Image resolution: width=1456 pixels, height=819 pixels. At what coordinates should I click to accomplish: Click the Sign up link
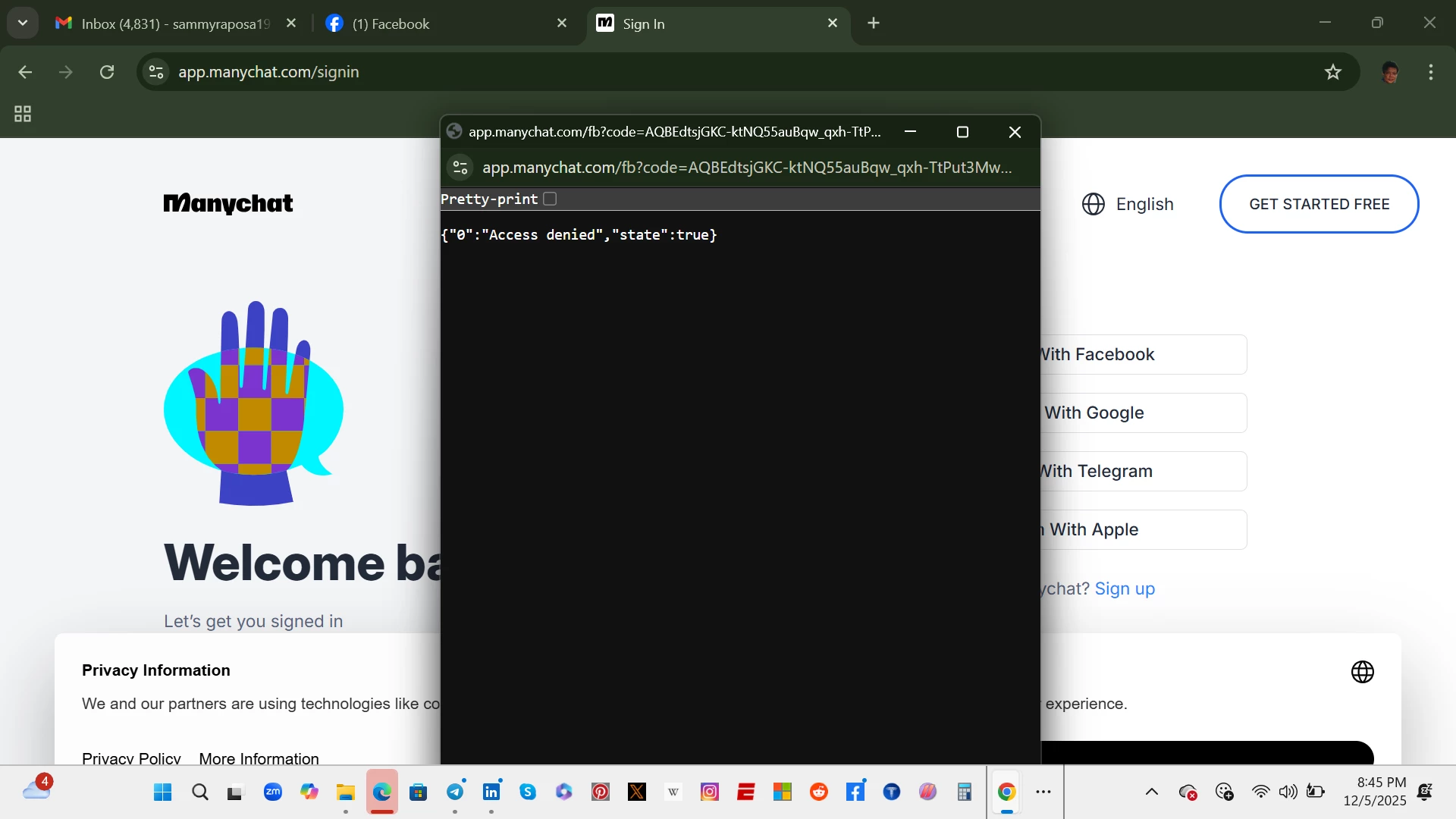coord(1125,588)
